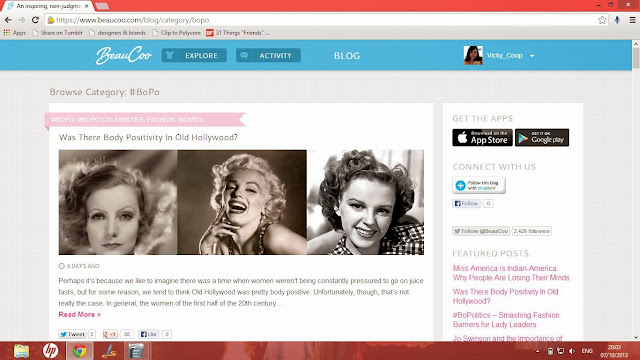The height and width of the screenshot is (360, 640).
Task: Follow this blog with Bloglovin button
Action: [x=479, y=185]
